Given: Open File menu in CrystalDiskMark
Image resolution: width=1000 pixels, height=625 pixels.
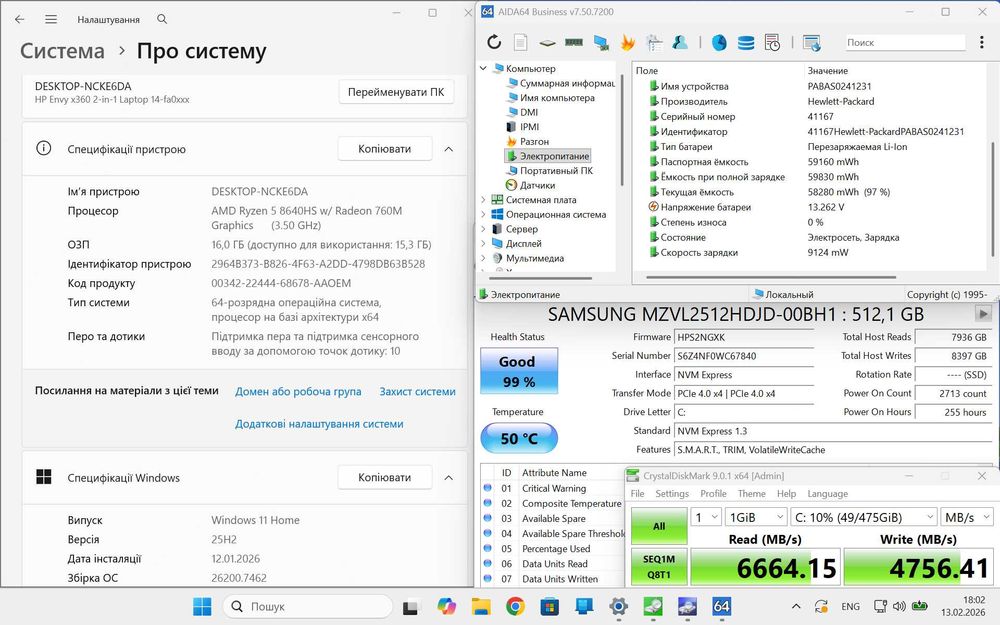Looking at the screenshot, I should [x=637, y=494].
